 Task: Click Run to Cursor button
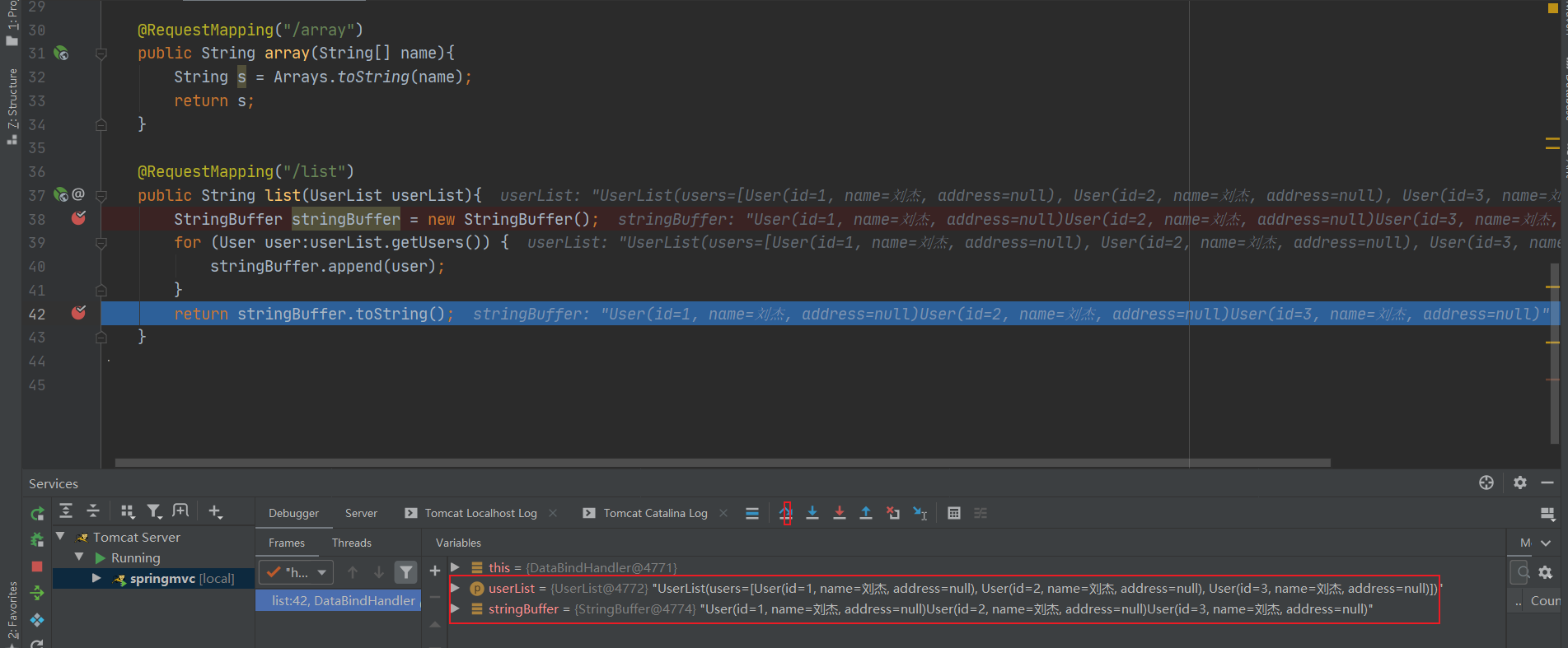920,513
